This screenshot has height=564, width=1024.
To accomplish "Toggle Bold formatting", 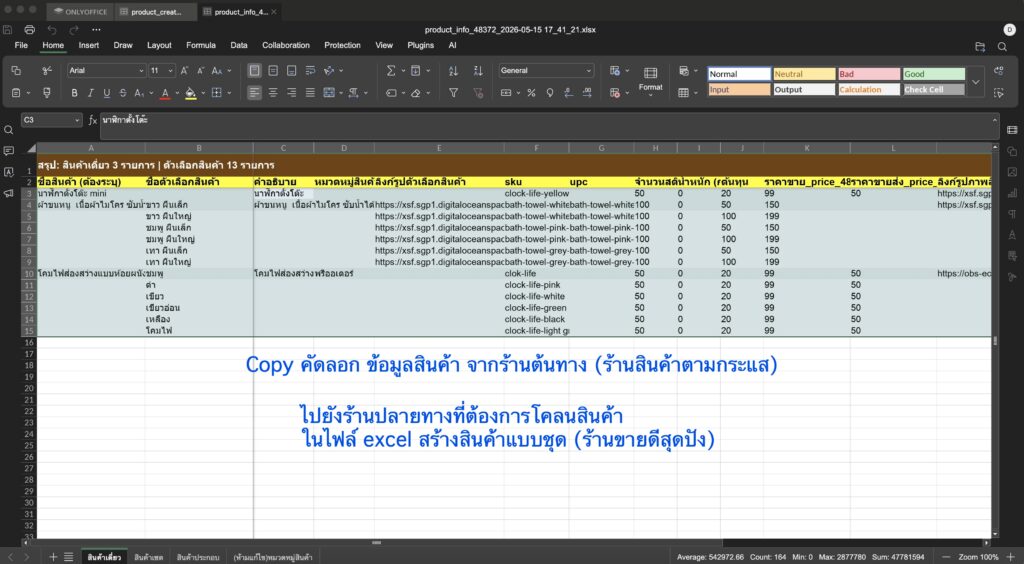I will 74,93.
